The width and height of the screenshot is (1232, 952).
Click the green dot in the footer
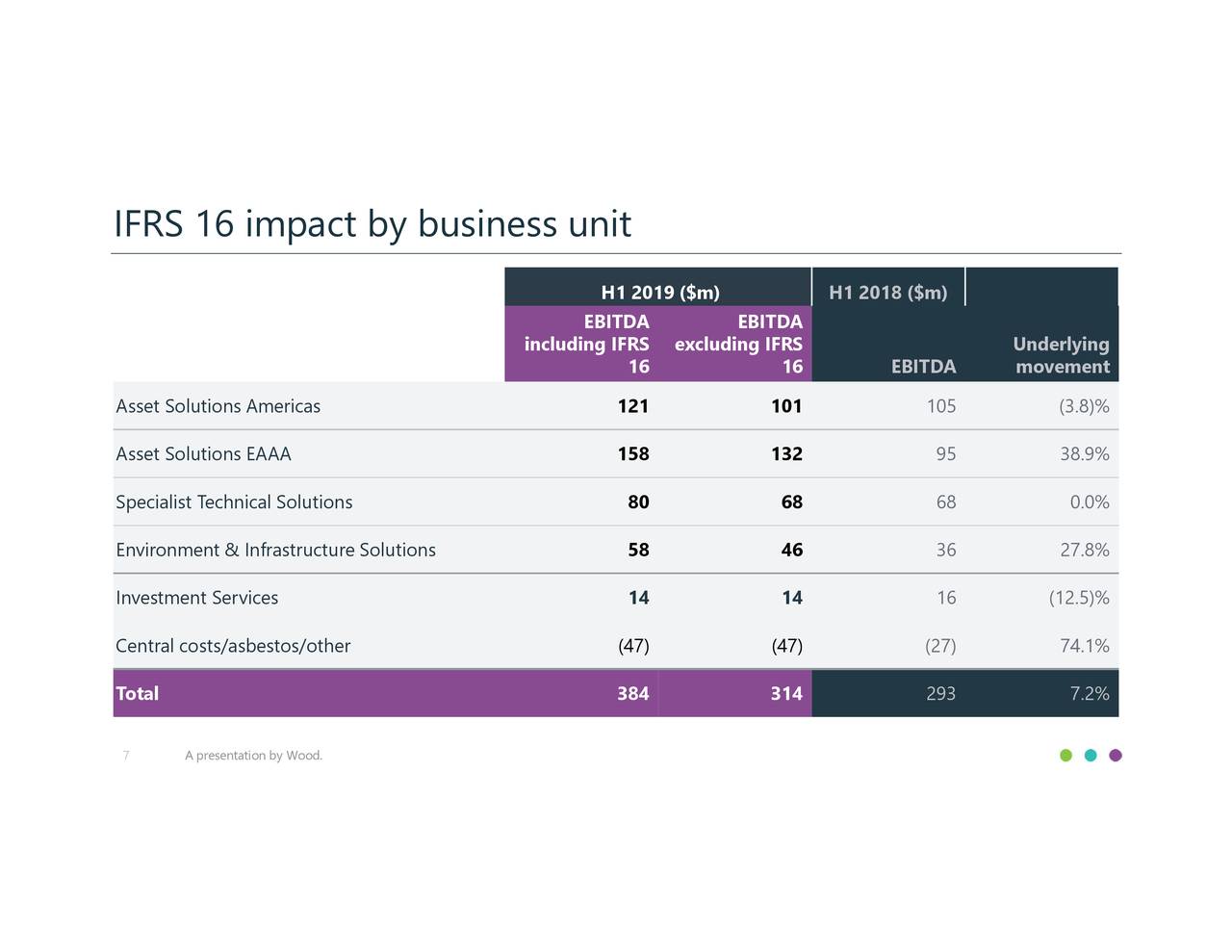tap(1065, 755)
